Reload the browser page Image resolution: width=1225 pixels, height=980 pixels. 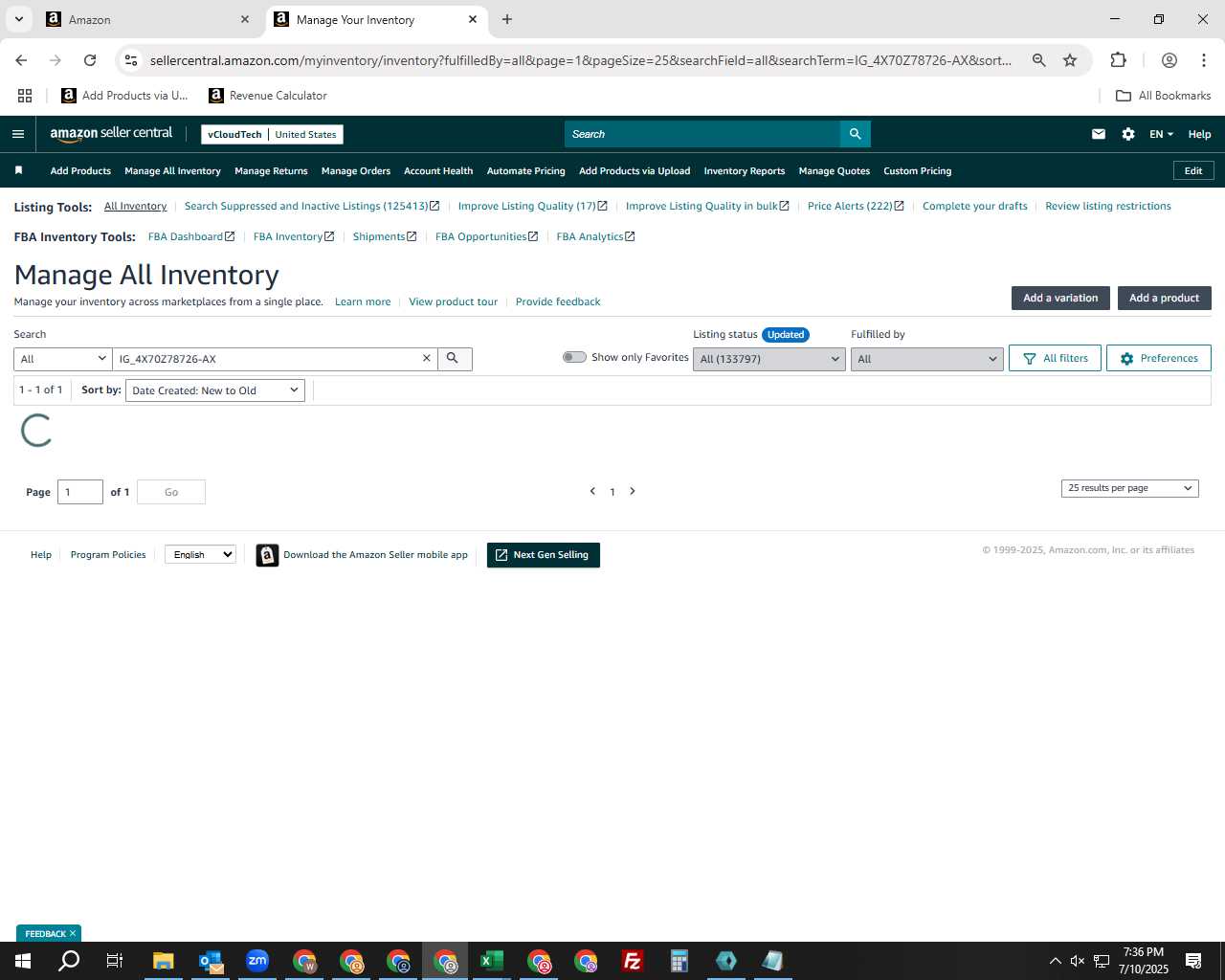(x=90, y=60)
